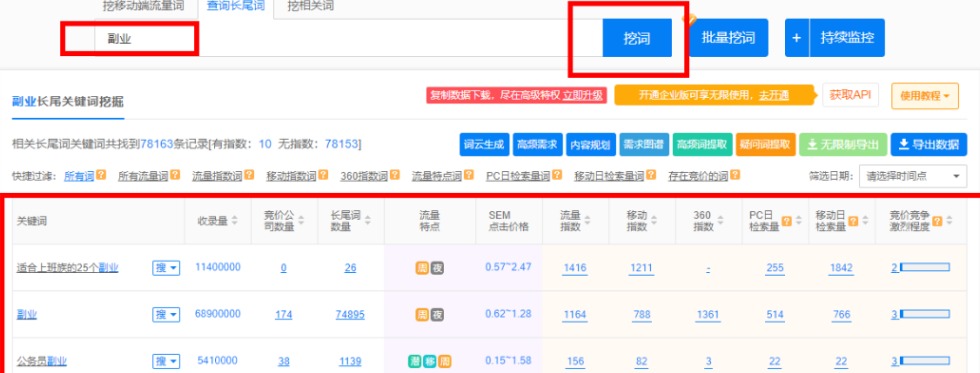Click the 副业长尾关键词挖掘 section tab
This screenshot has width=980, height=373.
coord(68,101)
